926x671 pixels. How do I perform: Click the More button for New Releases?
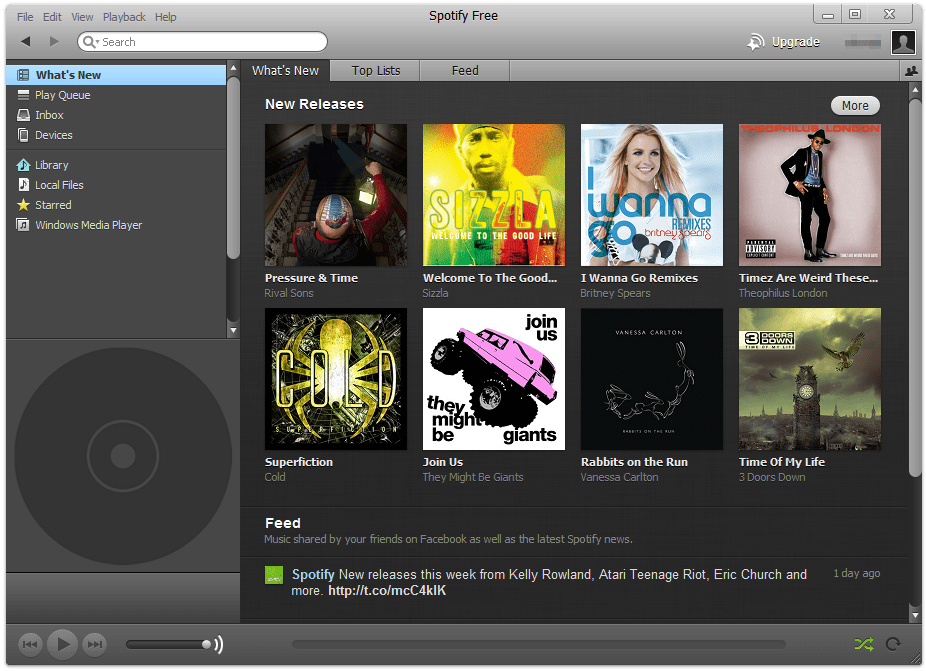coord(855,105)
